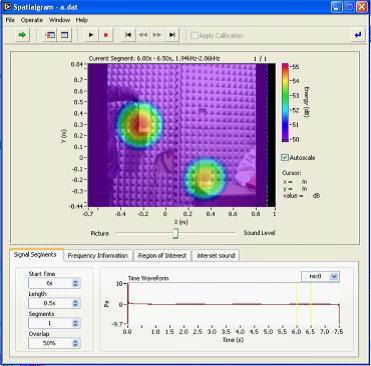The image size is (371, 366).
Task: Click the red stop button
Action: coord(106,35)
